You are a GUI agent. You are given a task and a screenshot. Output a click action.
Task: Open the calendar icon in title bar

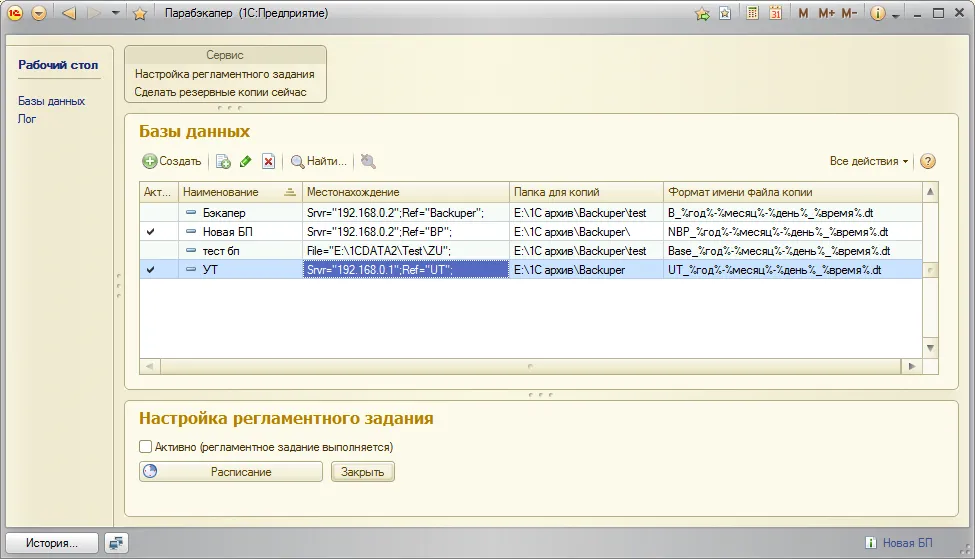775,14
